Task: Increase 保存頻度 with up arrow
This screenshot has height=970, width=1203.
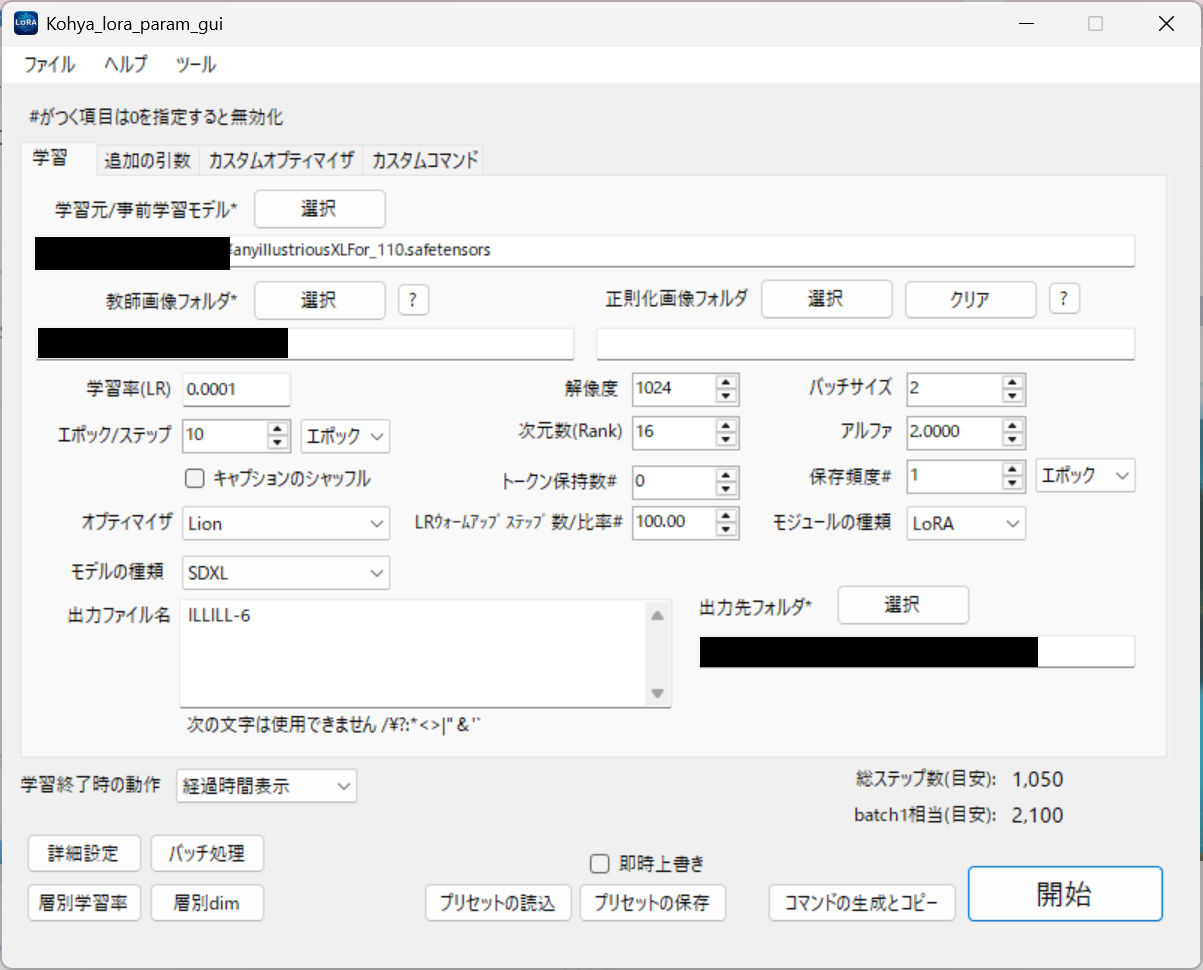Action: pyautogui.click(x=1014, y=469)
